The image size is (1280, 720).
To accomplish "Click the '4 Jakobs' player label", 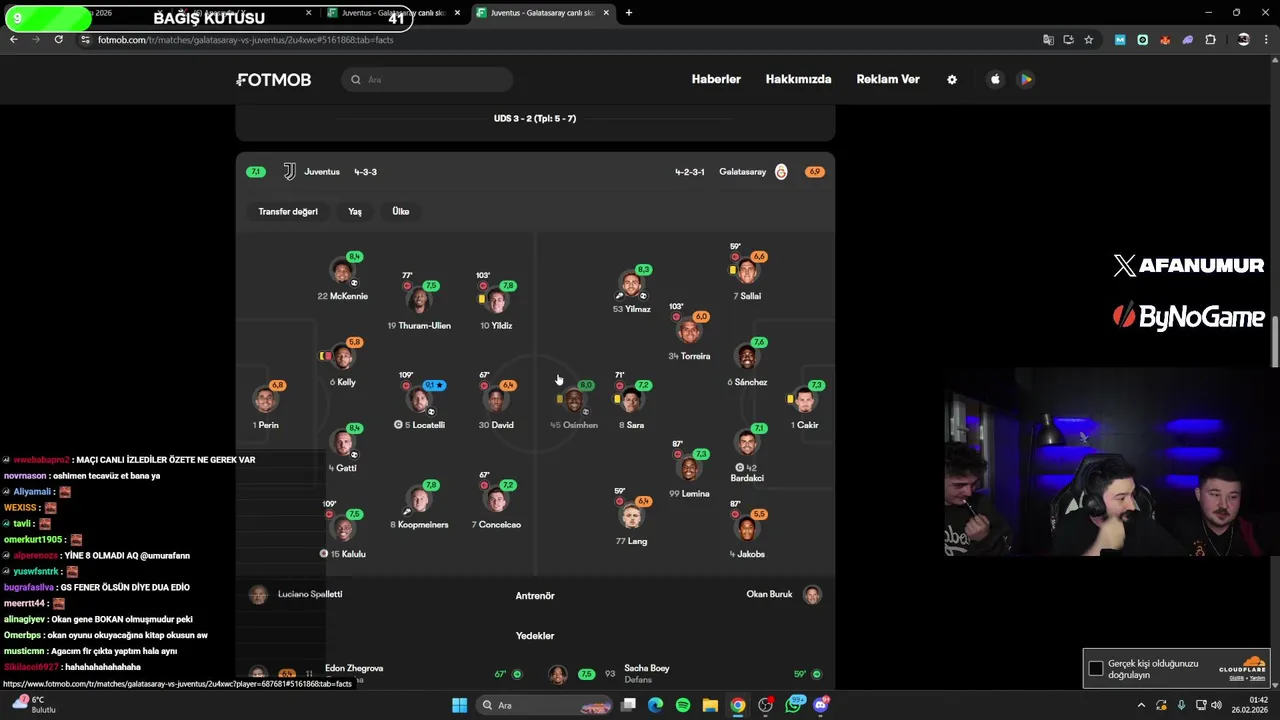I will click(747, 554).
